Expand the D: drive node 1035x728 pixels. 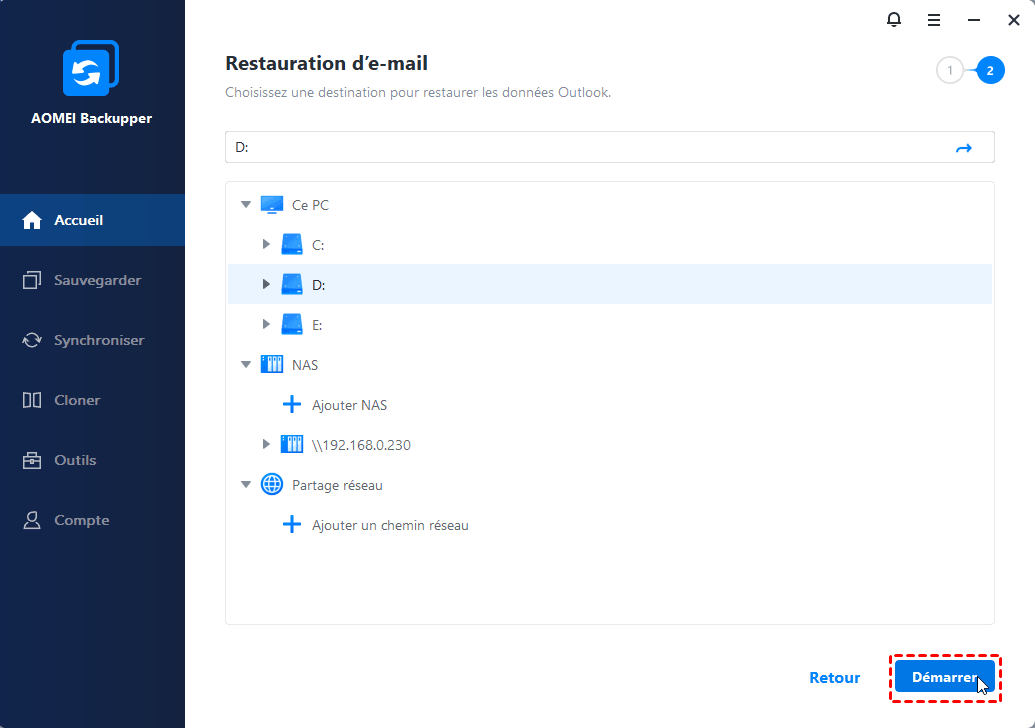click(266, 284)
